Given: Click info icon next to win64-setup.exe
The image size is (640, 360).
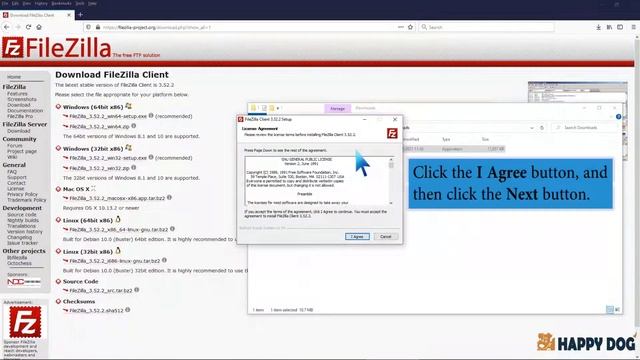Looking at the screenshot, I should click(x=151, y=116).
